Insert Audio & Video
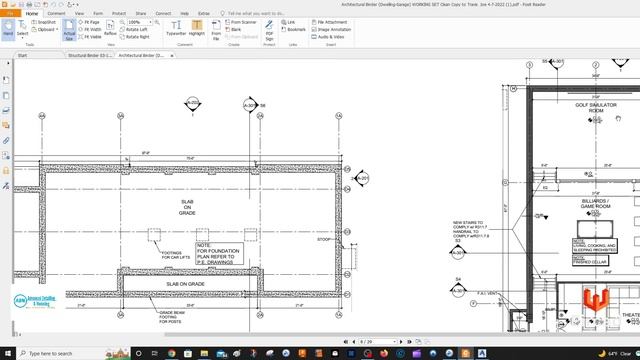The height and width of the screenshot is (360, 640). pos(328,37)
